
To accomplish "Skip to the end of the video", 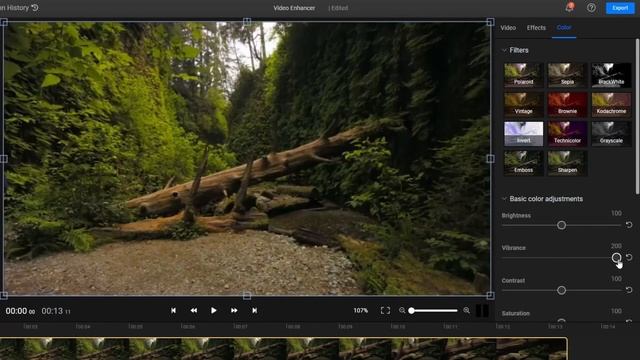I will point(254,311).
